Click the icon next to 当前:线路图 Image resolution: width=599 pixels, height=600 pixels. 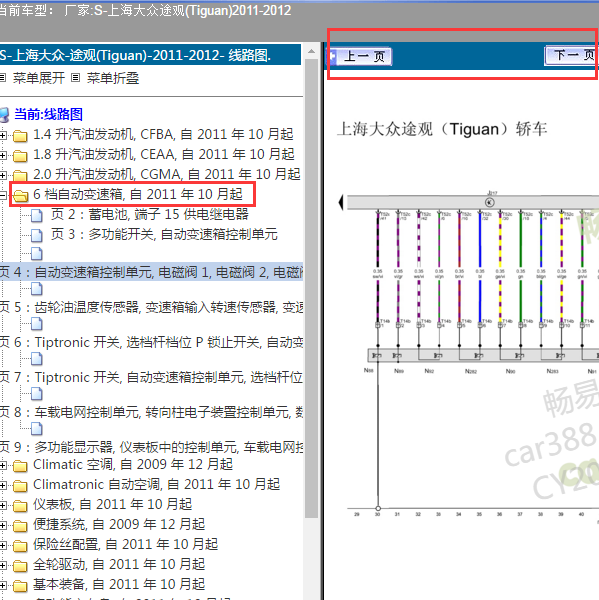[x=4, y=114]
